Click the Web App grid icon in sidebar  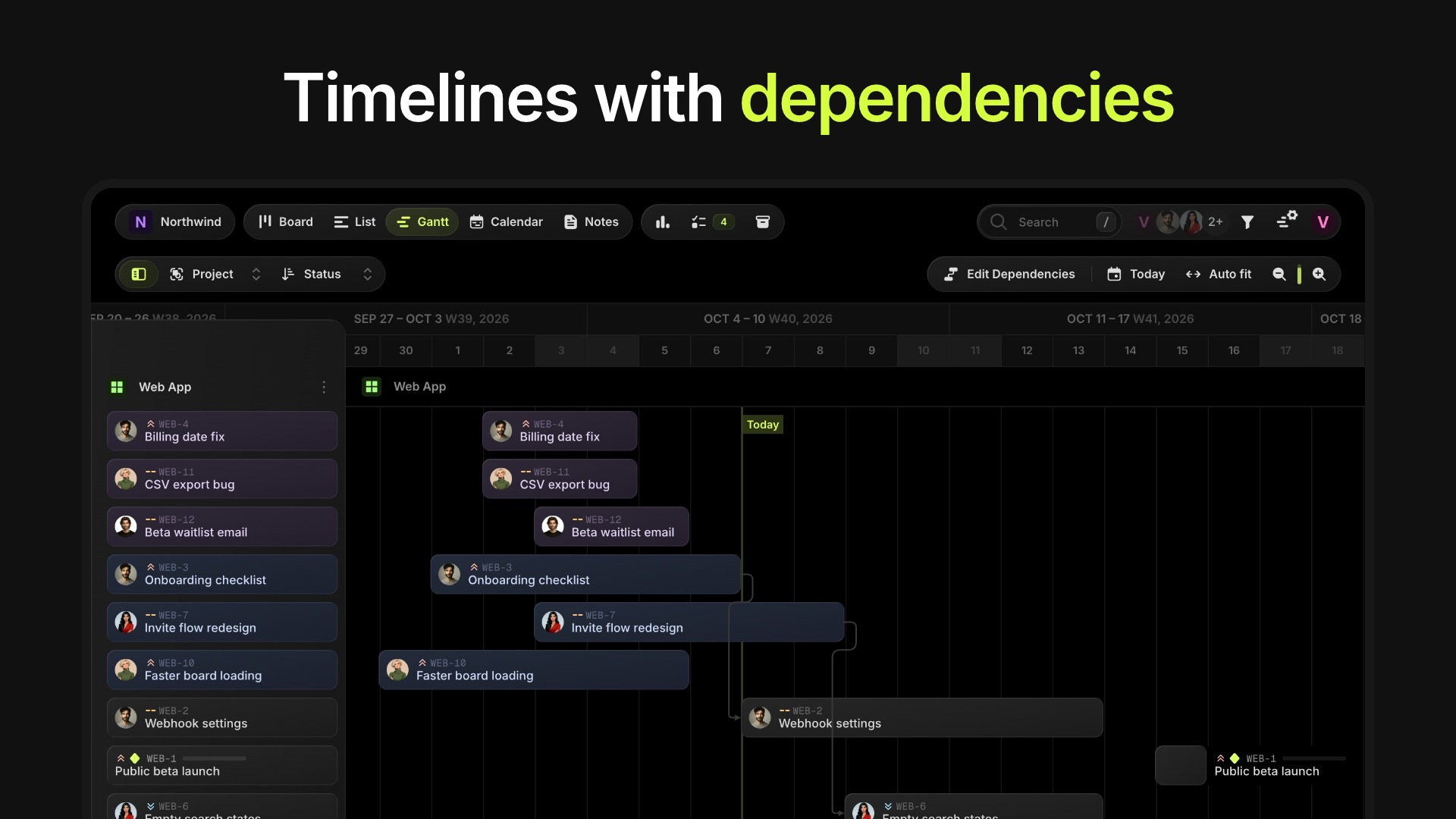tap(117, 388)
